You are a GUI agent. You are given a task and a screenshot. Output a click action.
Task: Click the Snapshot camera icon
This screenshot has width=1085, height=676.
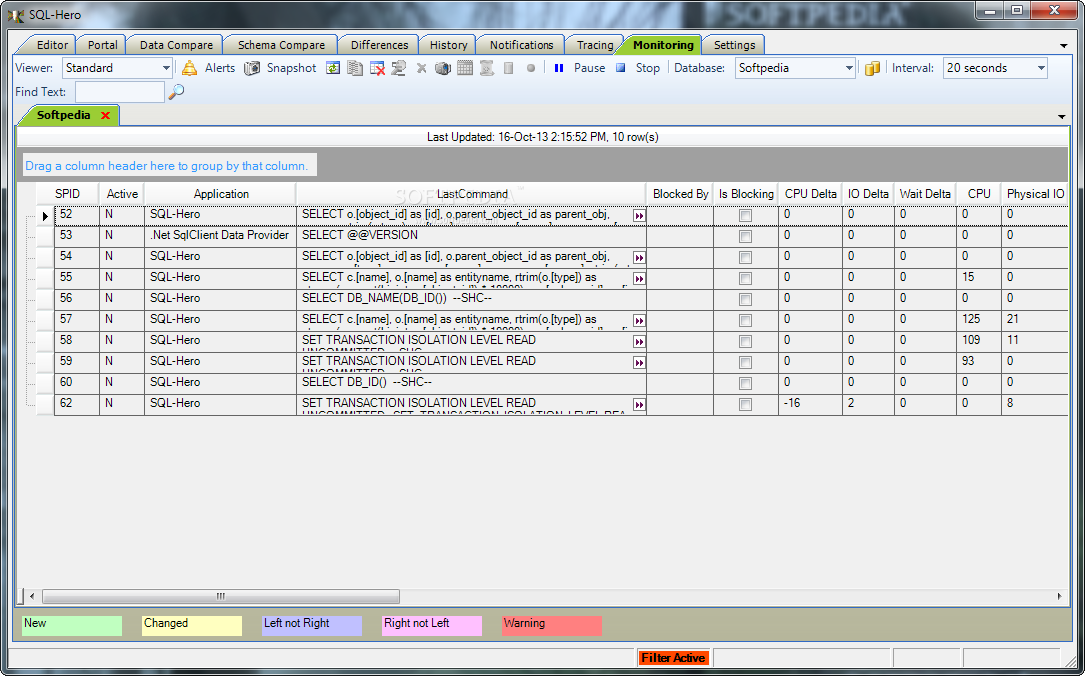click(x=253, y=68)
